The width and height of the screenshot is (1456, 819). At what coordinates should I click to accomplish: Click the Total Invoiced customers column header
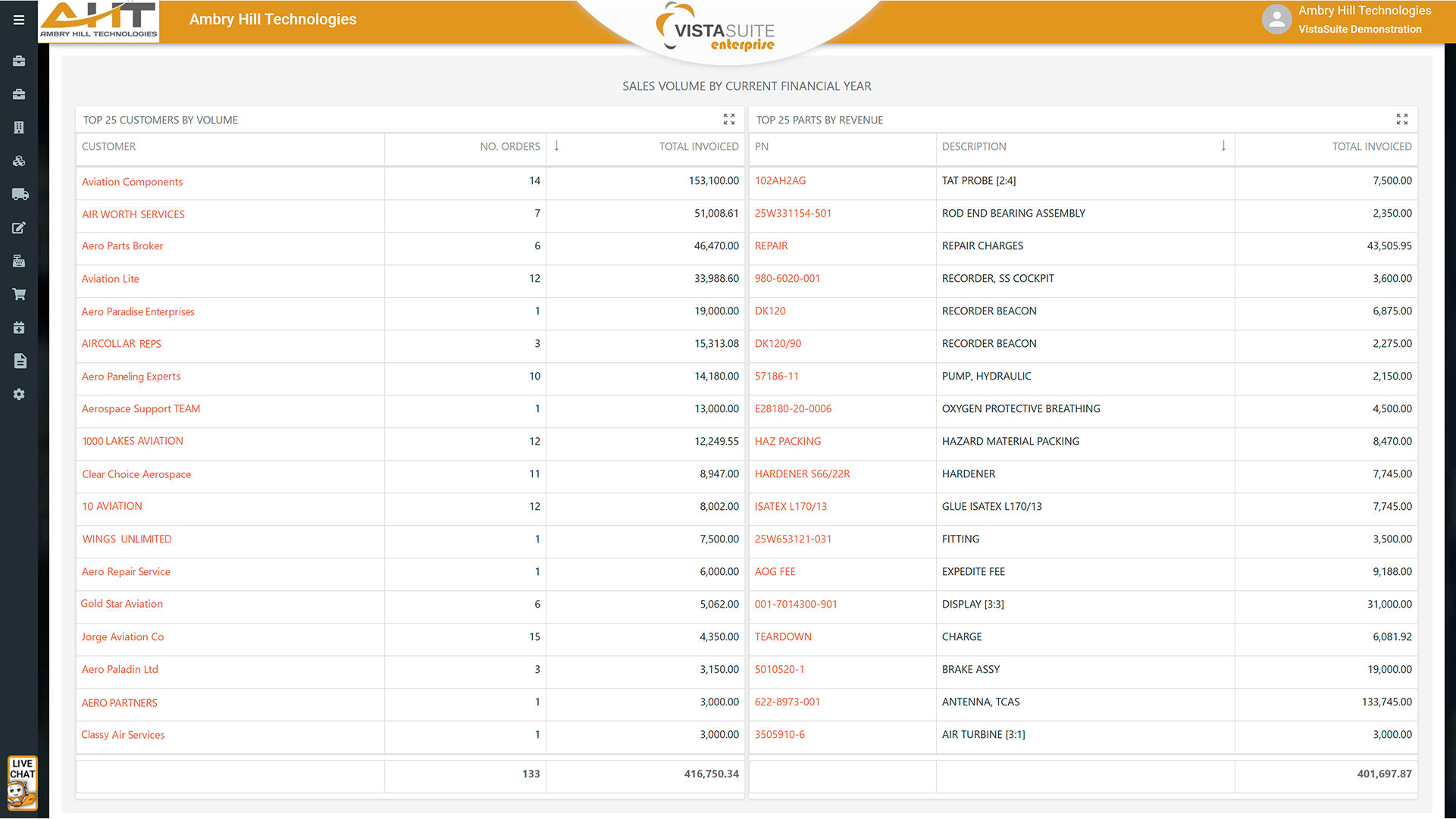pos(698,146)
